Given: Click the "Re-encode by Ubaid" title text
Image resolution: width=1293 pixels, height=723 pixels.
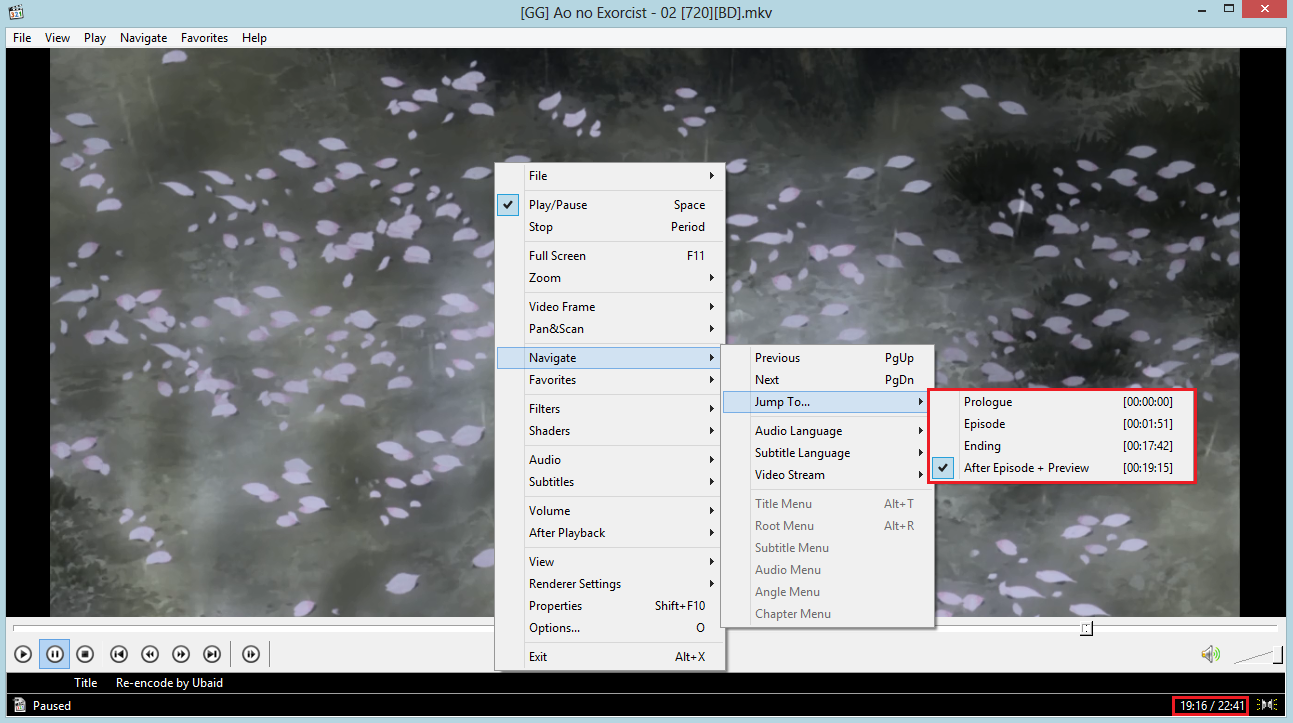Looking at the screenshot, I should point(169,683).
